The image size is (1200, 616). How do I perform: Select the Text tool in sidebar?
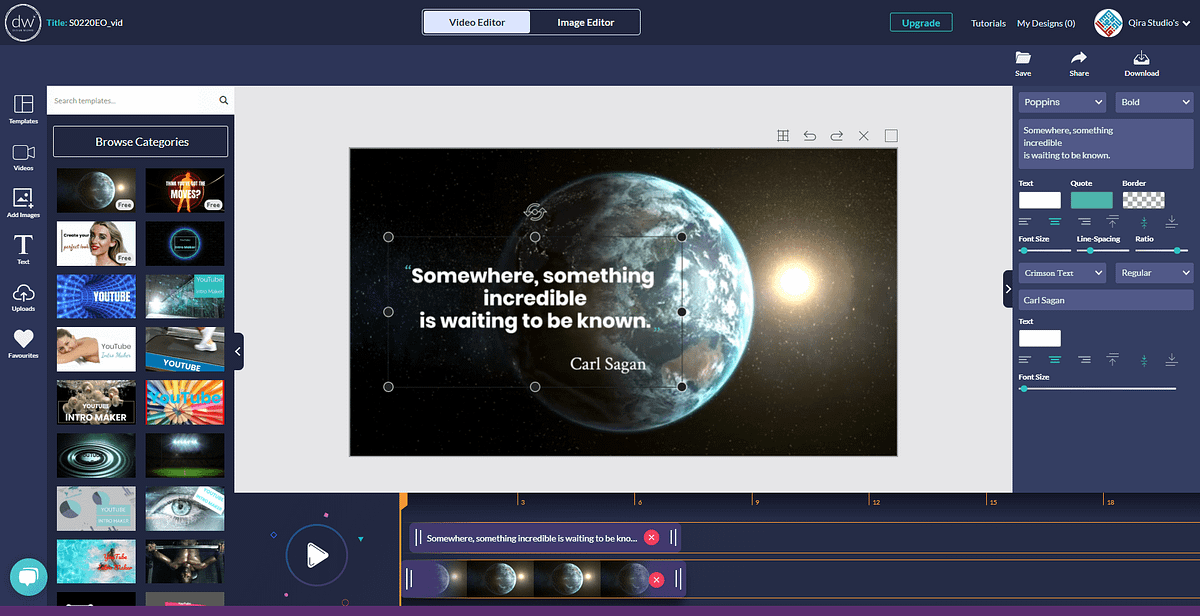coord(23,246)
